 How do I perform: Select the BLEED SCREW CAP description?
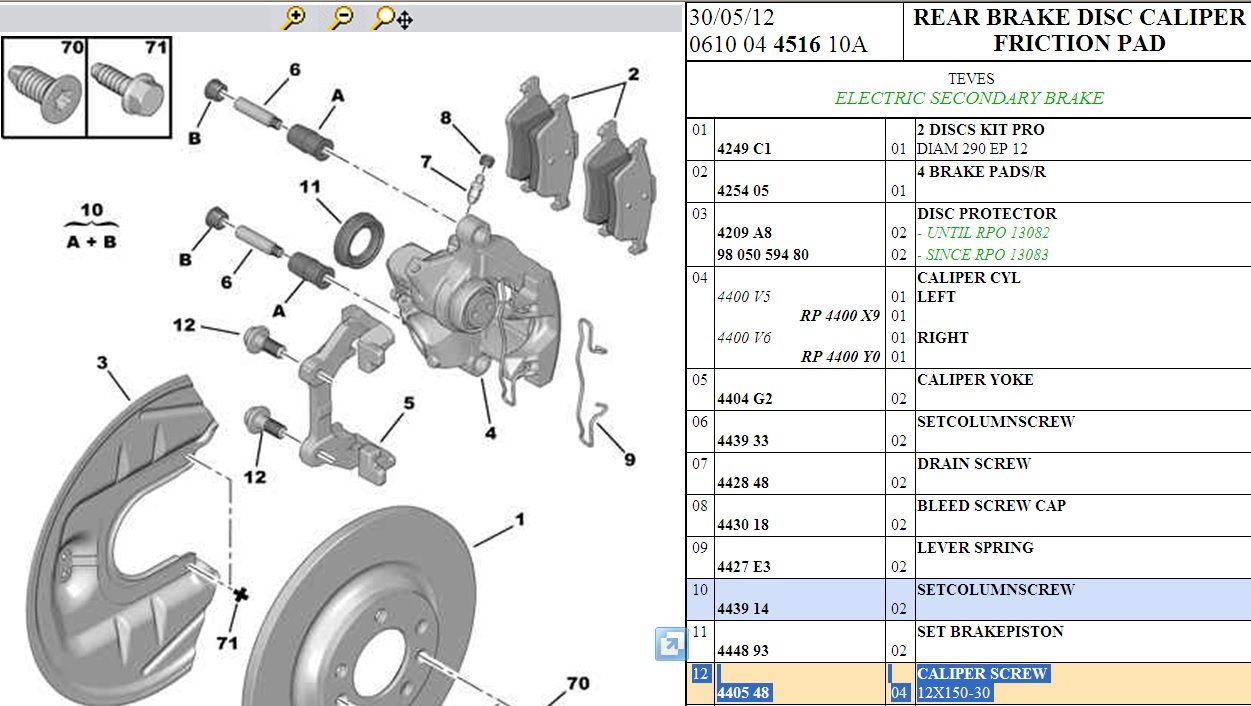(x=991, y=506)
